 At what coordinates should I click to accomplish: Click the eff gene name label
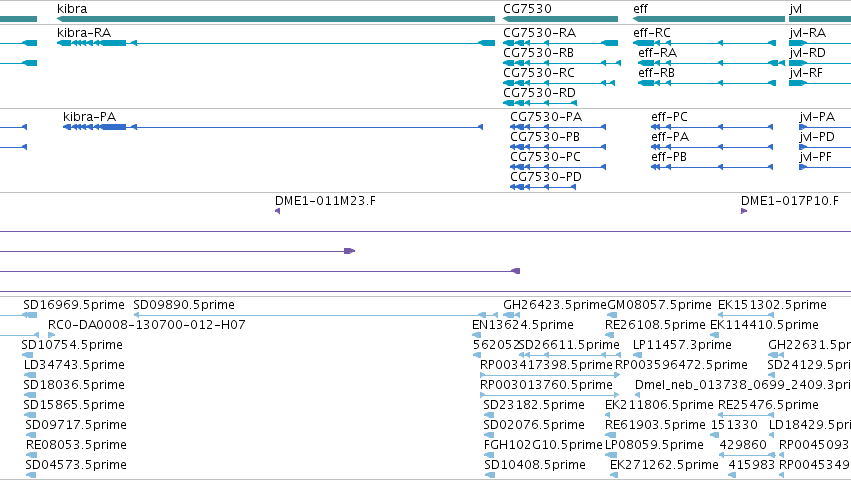[640, 9]
